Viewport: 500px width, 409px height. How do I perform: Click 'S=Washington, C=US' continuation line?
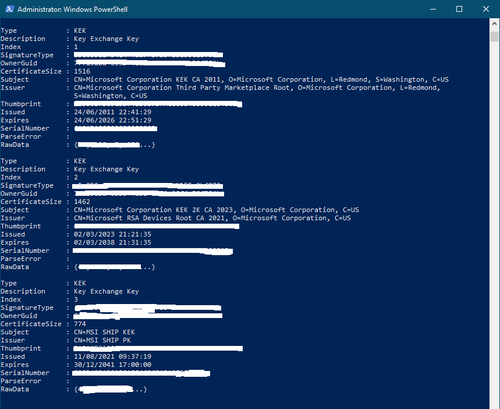(110, 96)
